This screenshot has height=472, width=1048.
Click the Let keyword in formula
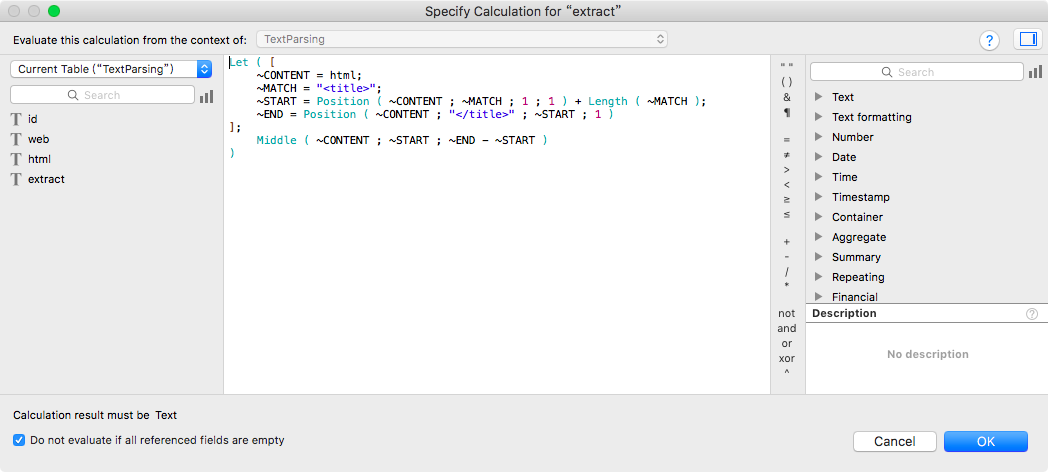coord(239,63)
